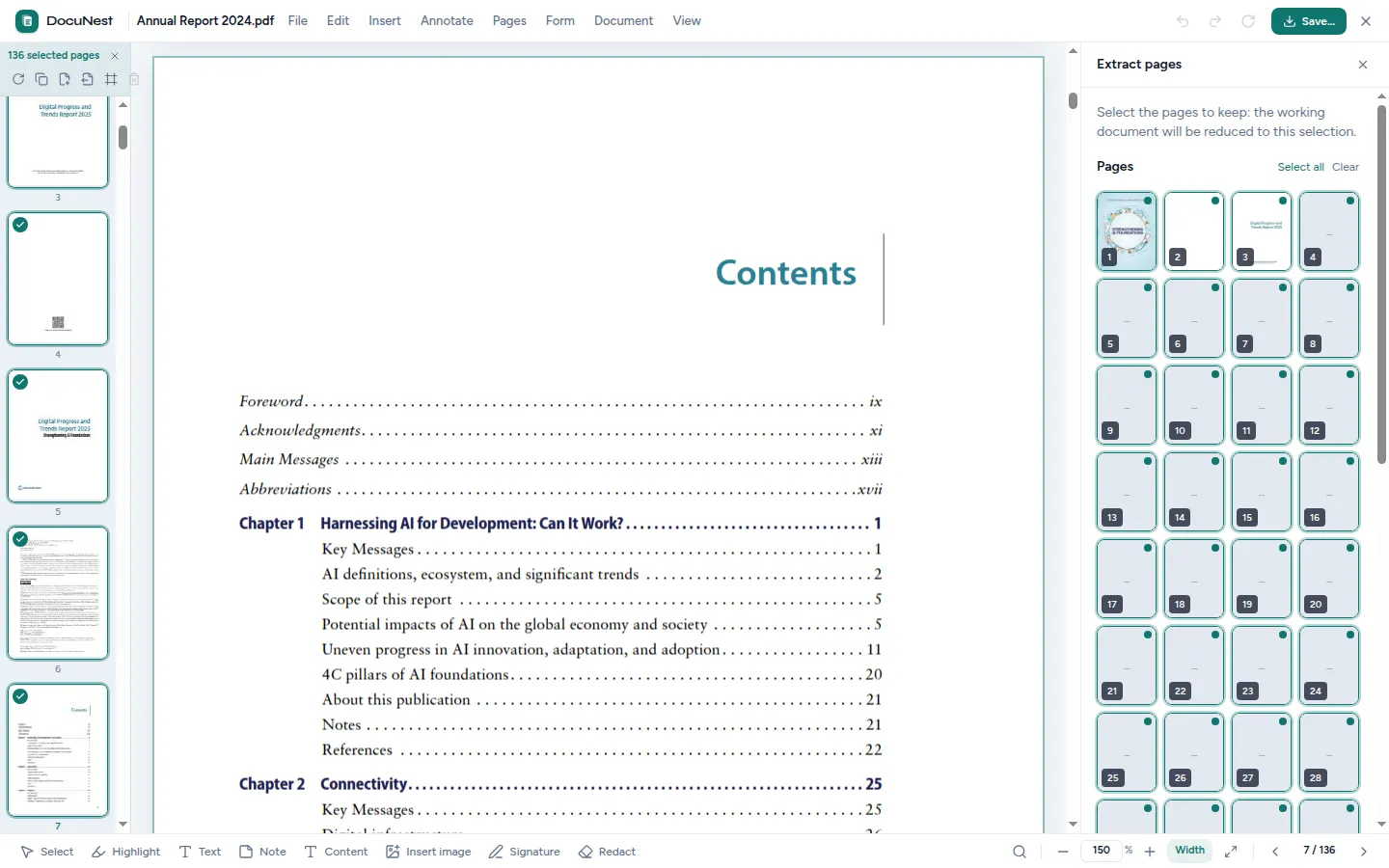Image resolution: width=1389 pixels, height=868 pixels.
Task: Click the page number field showing 7 / 136
Action: 1319,851
